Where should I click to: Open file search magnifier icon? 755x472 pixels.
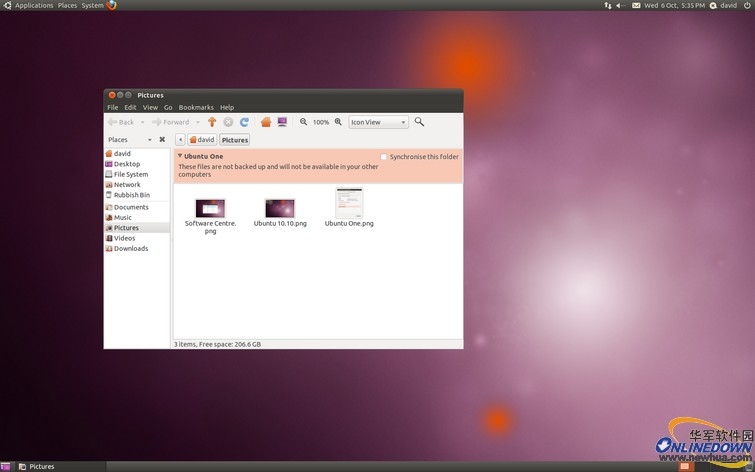419,122
